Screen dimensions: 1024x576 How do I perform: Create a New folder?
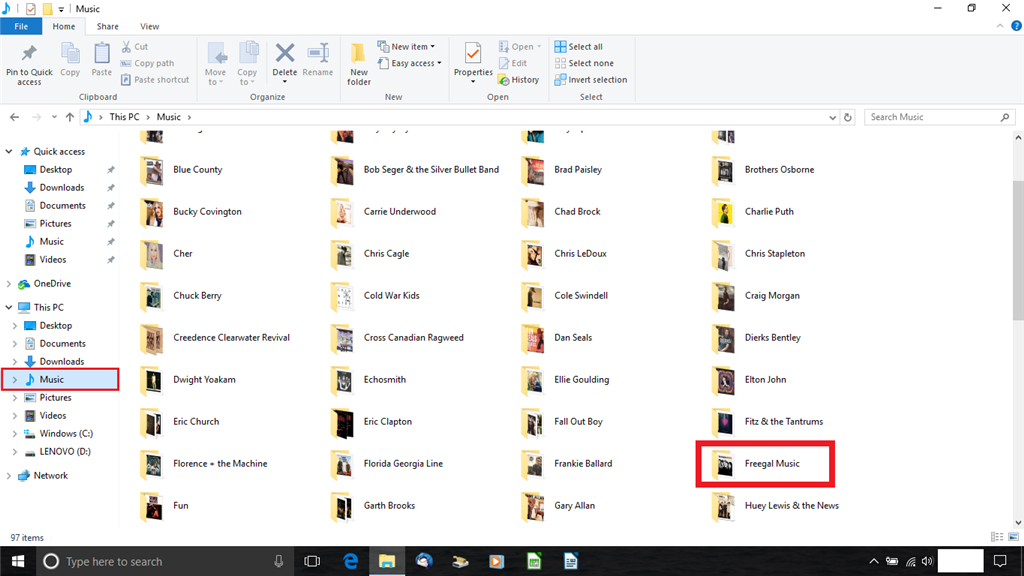click(x=359, y=64)
